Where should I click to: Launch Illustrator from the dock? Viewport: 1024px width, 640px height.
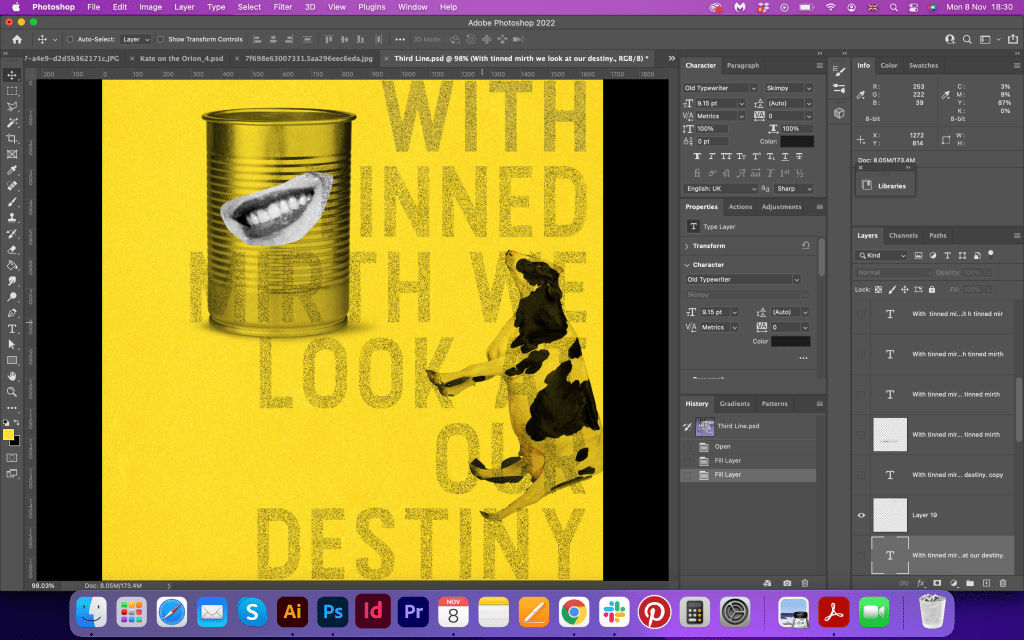[293, 610]
